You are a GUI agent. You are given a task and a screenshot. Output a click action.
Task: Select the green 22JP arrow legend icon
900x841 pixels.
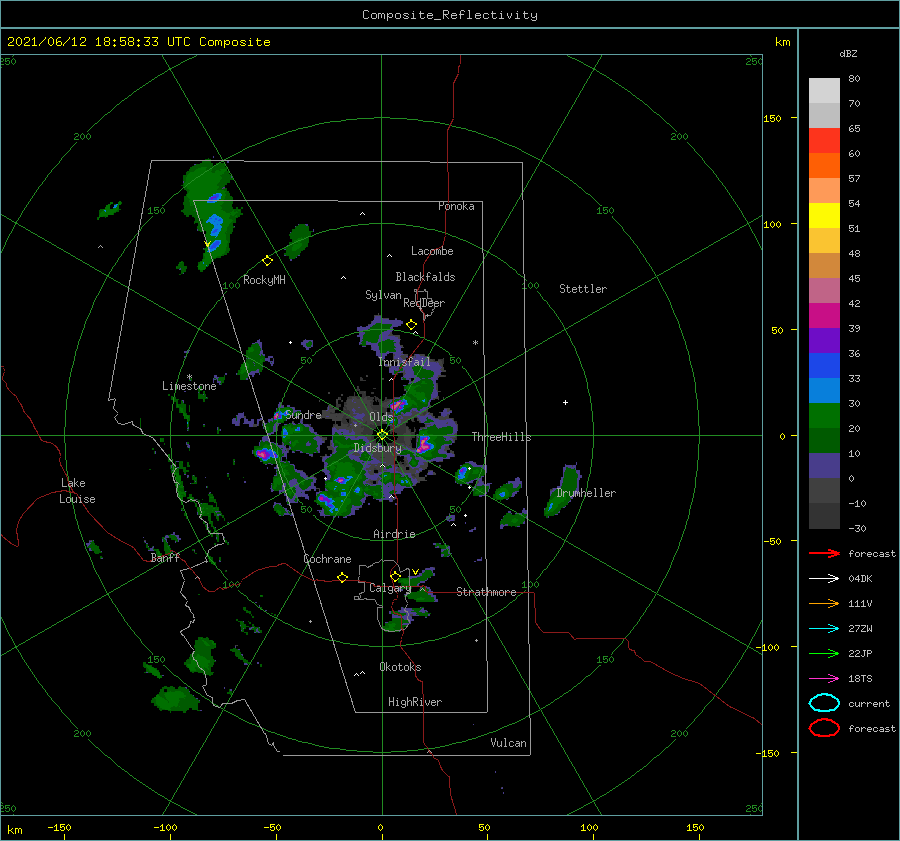tap(824, 653)
